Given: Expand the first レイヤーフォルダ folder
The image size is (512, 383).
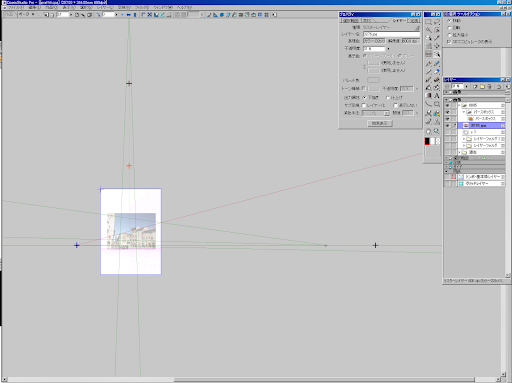Looking at the screenshot, I should (464, 139).
